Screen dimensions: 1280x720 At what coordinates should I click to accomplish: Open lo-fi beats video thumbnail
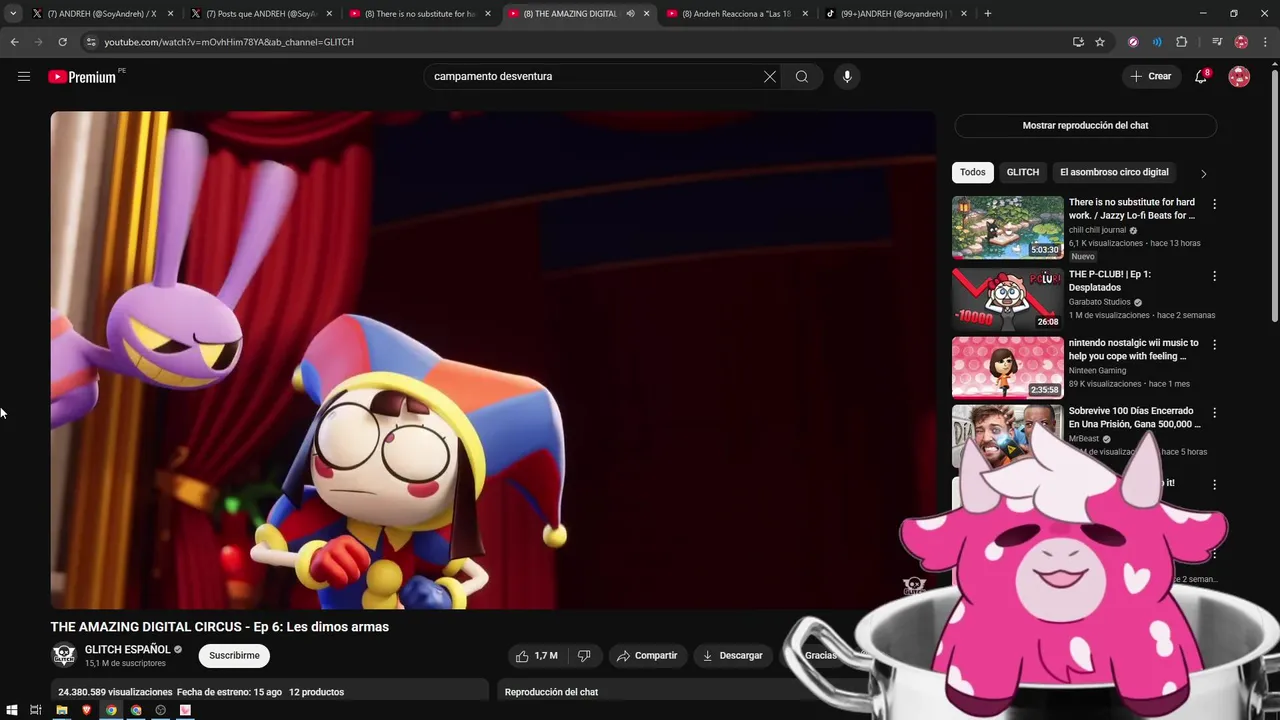pos(1007,227)
